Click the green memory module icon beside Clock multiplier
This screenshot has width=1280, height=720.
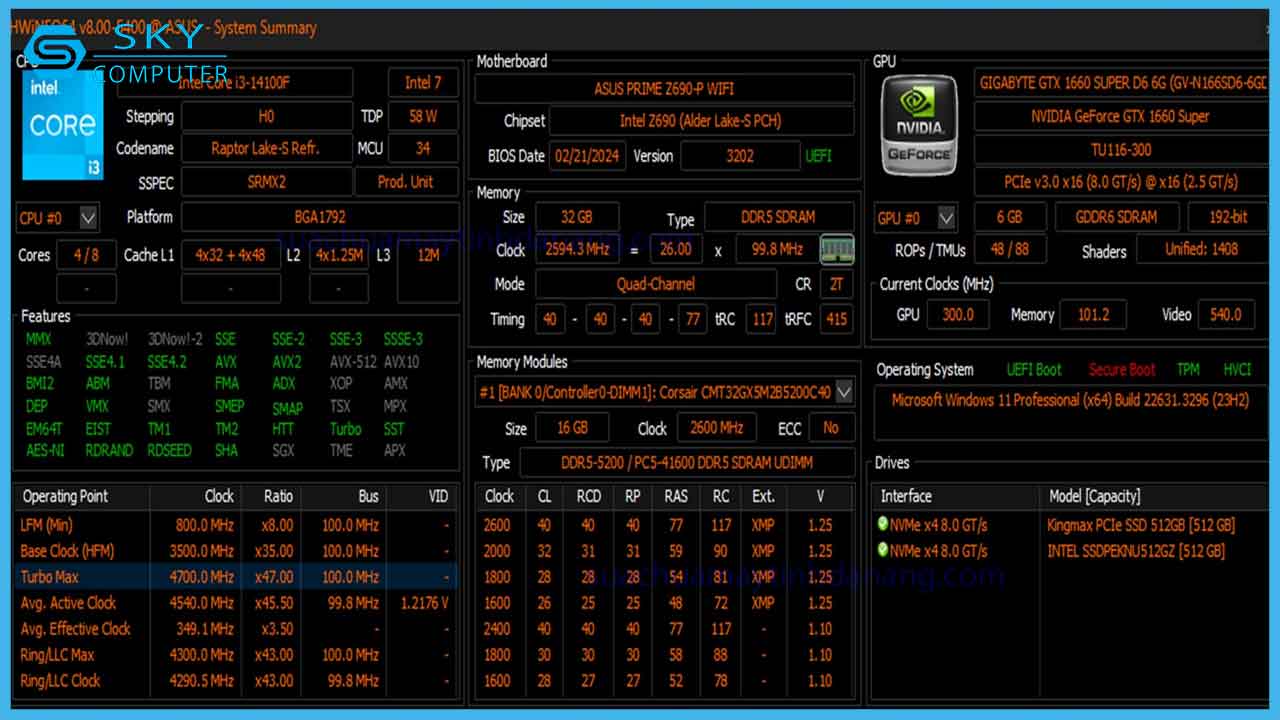coord(837,249)
